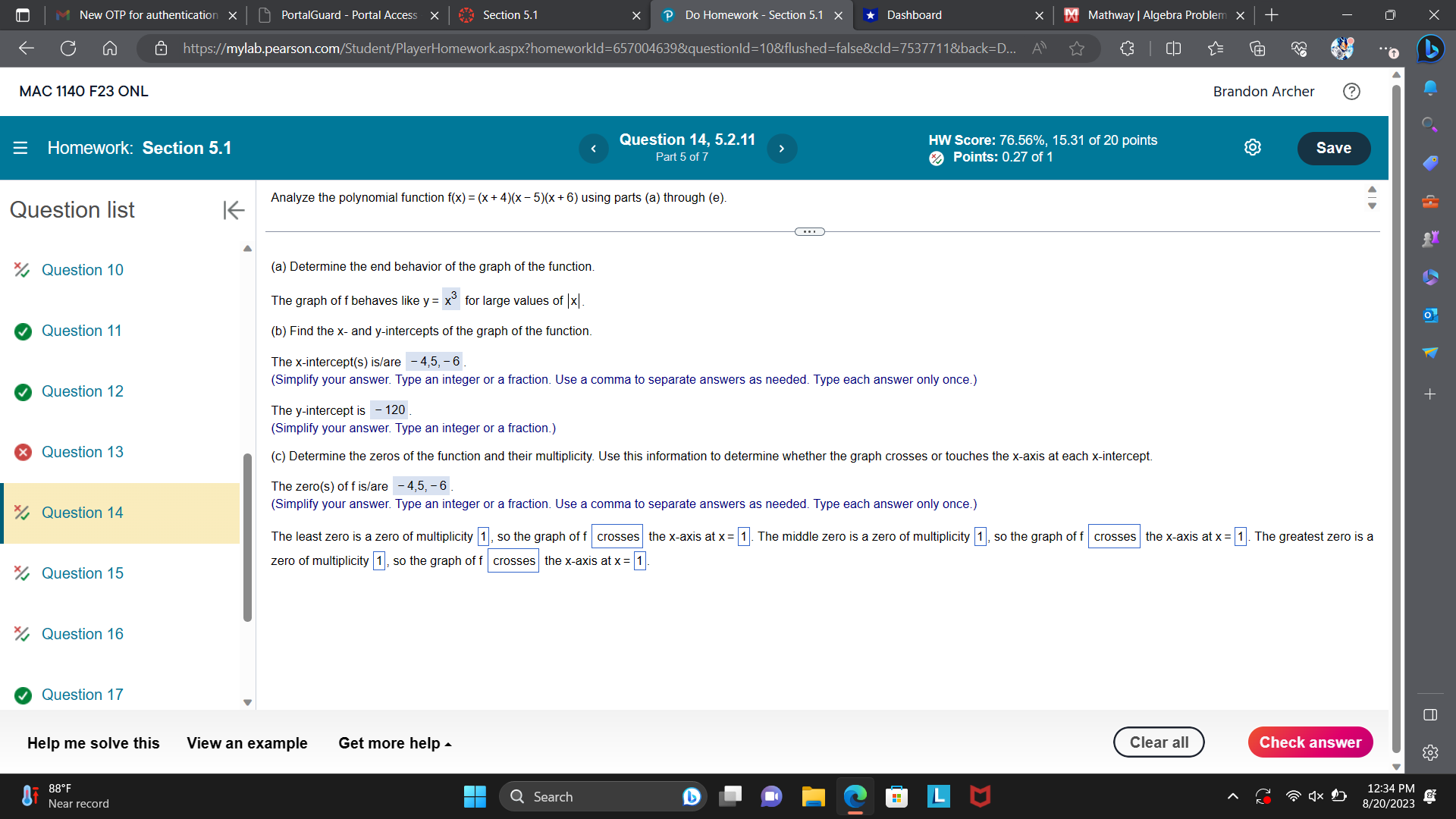Viewport: 1456px width, 819px height.
Task: Open the shopping tag sidebar icon
Action: pyautogui.click(x=1431, y=162)
